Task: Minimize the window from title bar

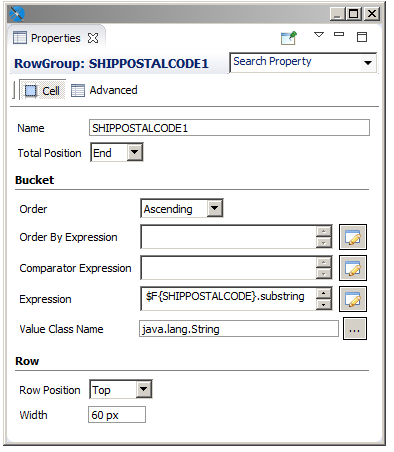Action: point(337,14)
